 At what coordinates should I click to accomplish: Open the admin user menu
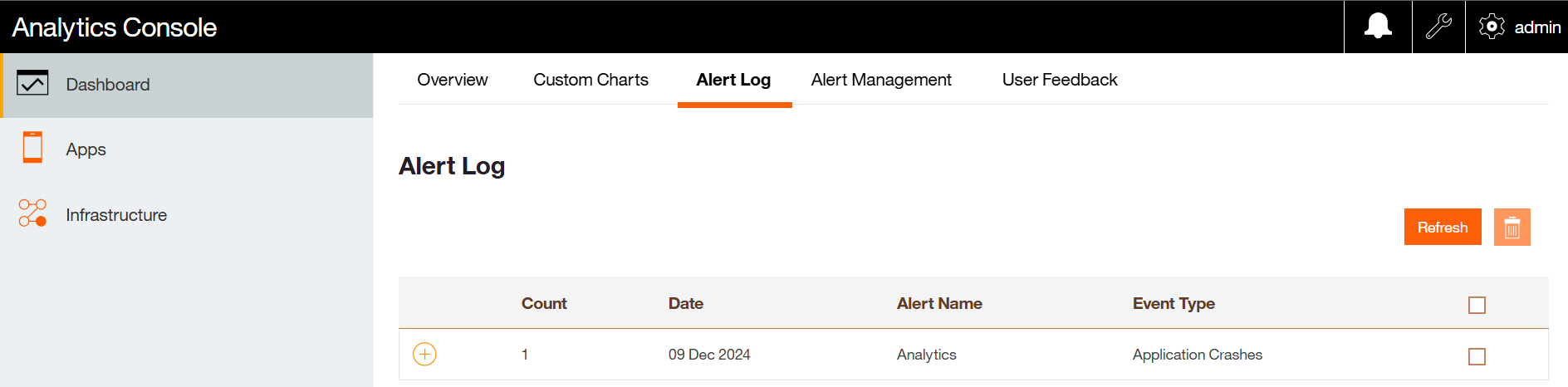click(x=1537, y=27)
